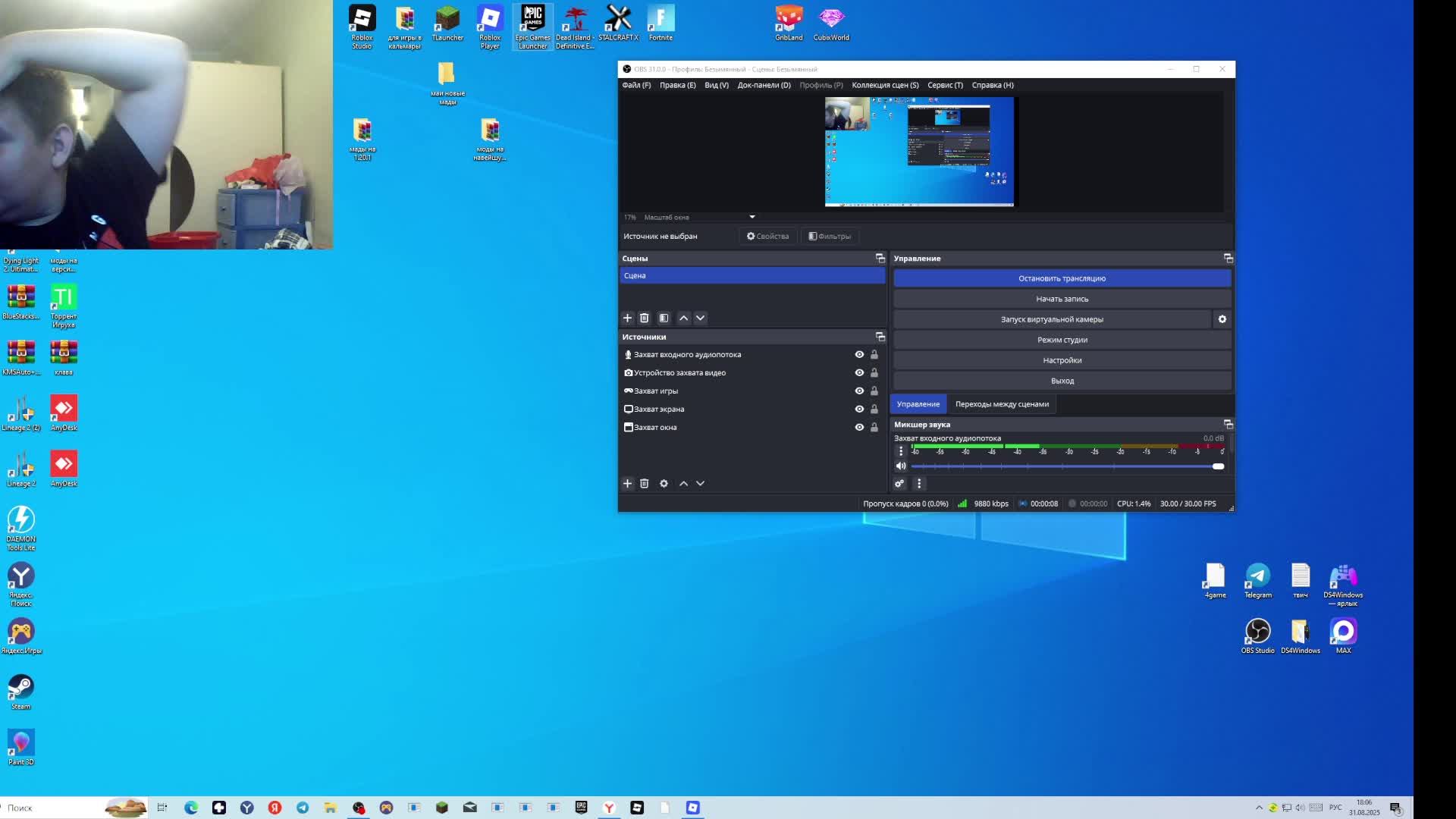The width and height of the screenshot is (1456, 819).
Task: Hide the Захват игры source
Action: point(859,391)
